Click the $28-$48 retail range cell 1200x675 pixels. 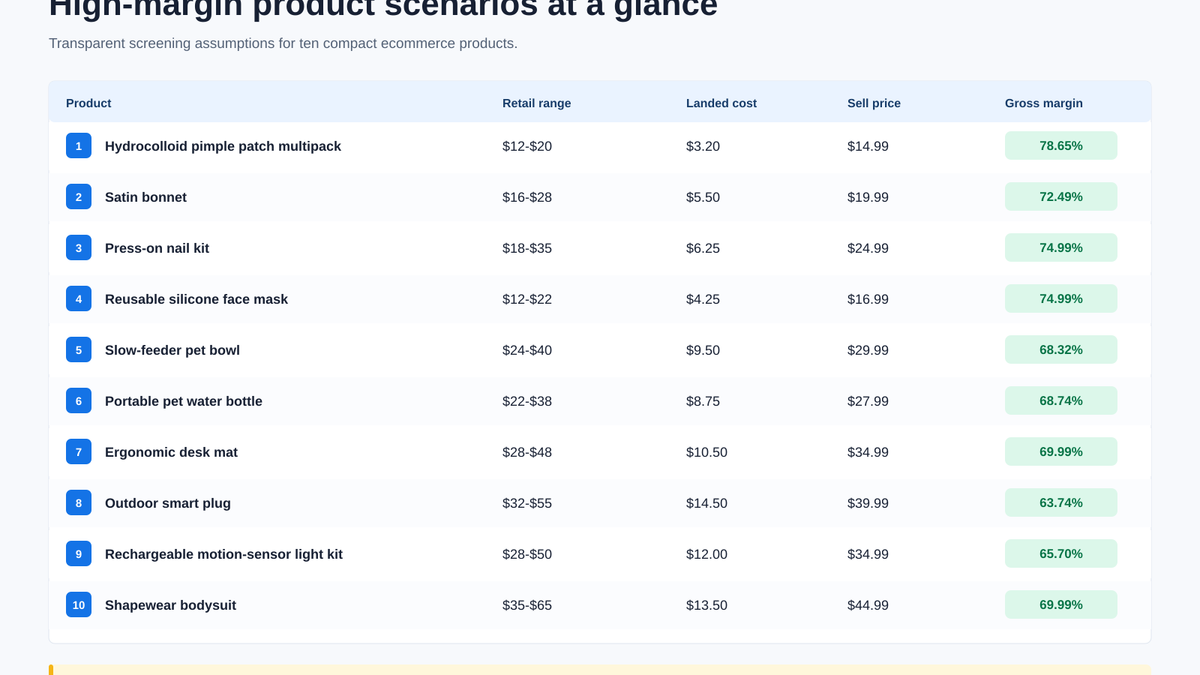tap(527, 452)
